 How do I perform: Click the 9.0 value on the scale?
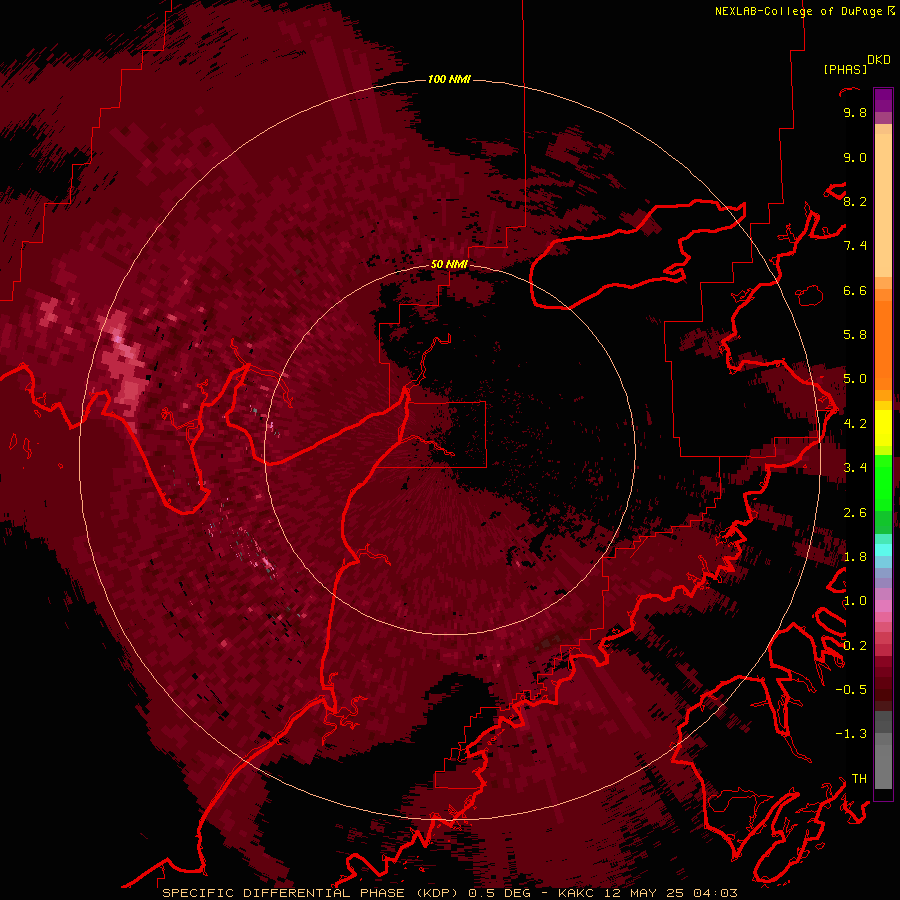pyautogui.click(x=855, y=157)
